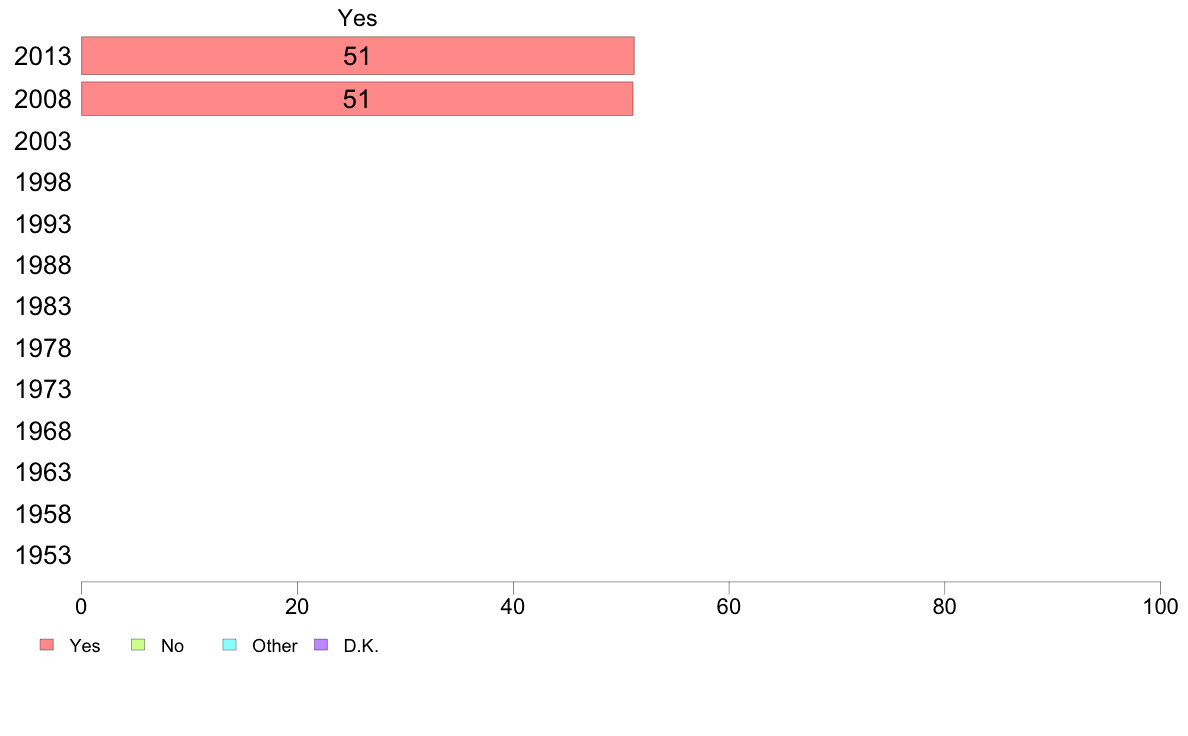The width and height of the screenshot is (1188, 736).
Task: Click the 100 tick on the x-axis
Action: pos(1160,605)
